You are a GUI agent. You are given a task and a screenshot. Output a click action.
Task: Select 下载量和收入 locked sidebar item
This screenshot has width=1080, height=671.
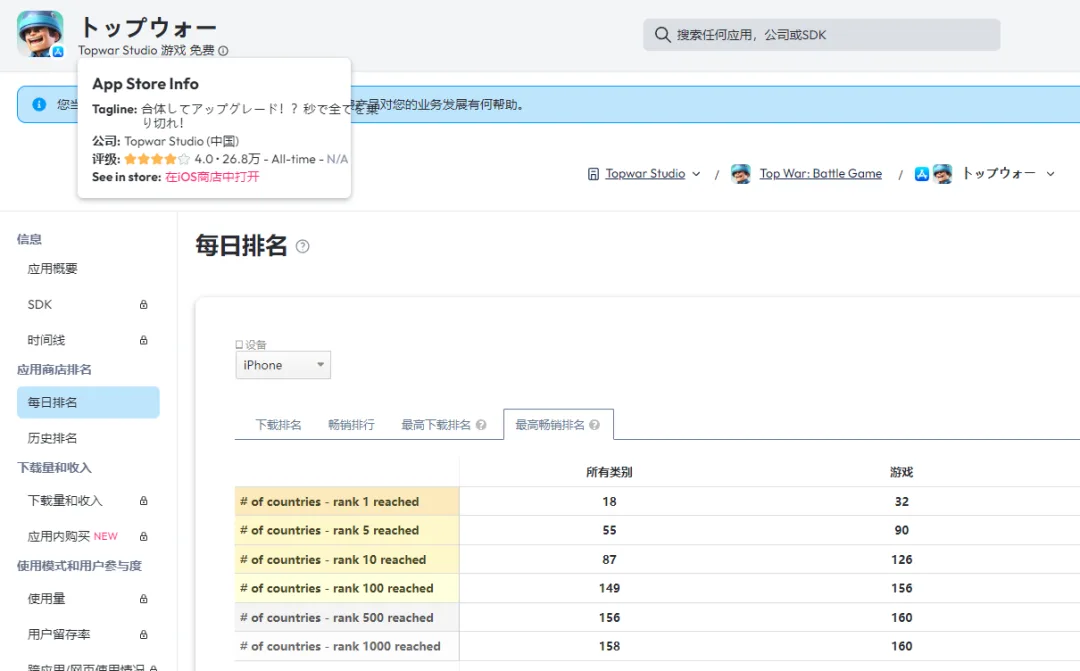point(65,500)
